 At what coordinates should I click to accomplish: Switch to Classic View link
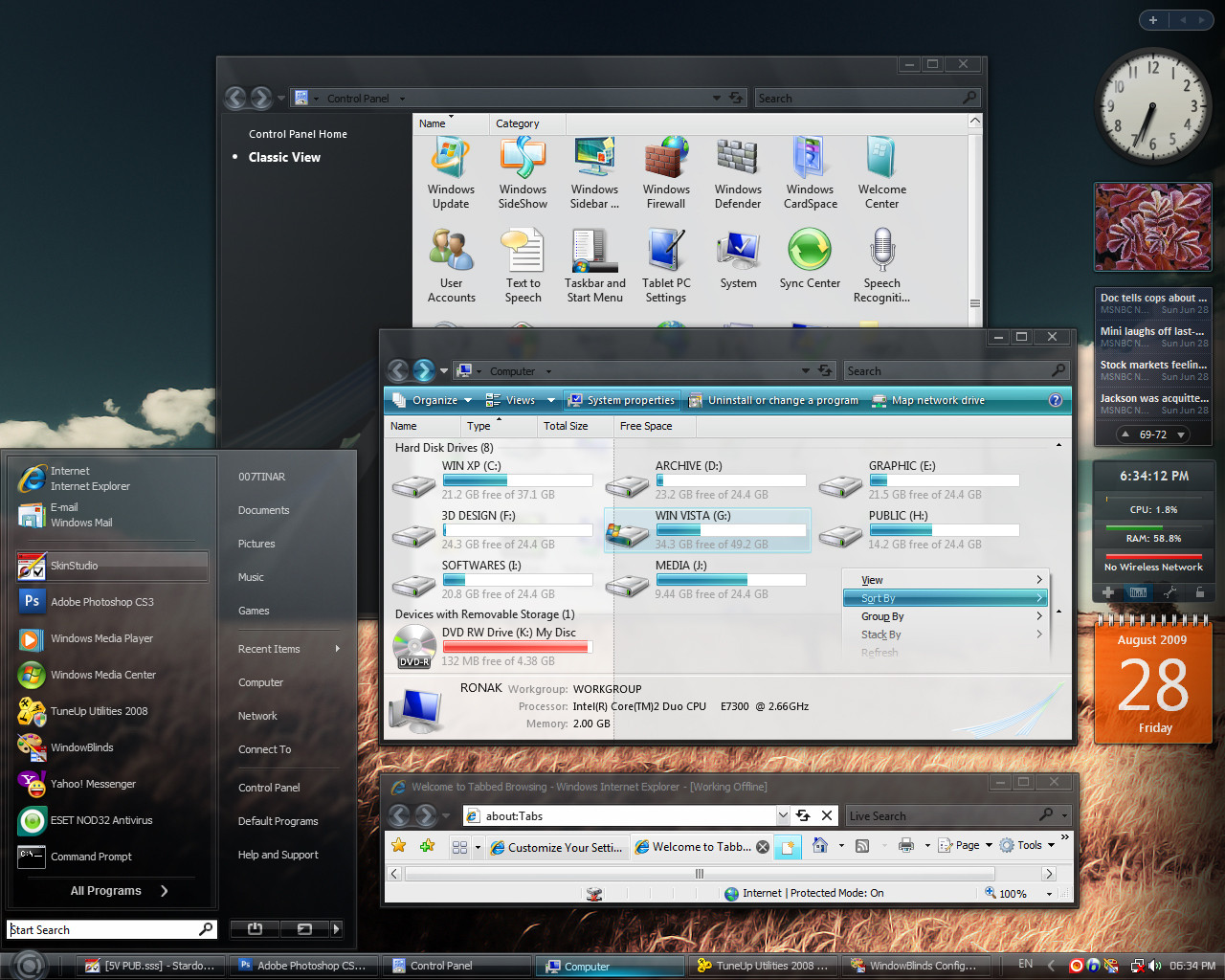(284, 157)
